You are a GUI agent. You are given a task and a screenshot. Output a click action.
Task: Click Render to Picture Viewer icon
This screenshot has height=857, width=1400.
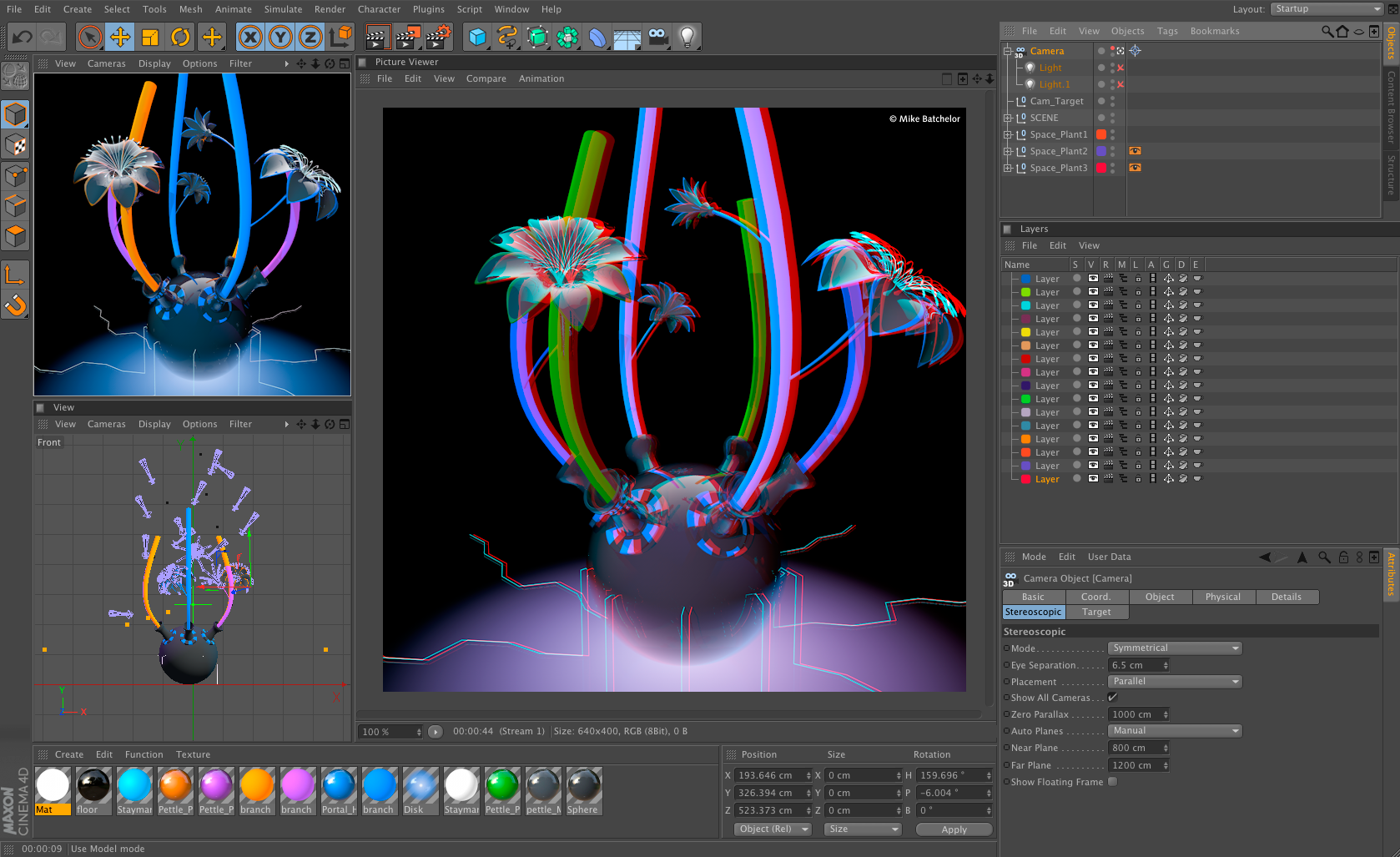[x=407, y=37]
